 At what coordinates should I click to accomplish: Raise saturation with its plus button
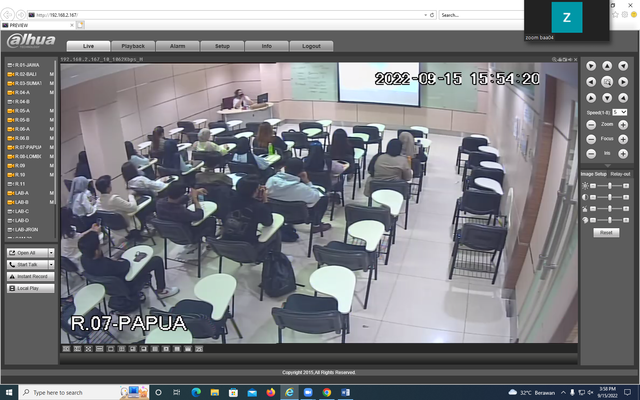click(x=626, y=209)
